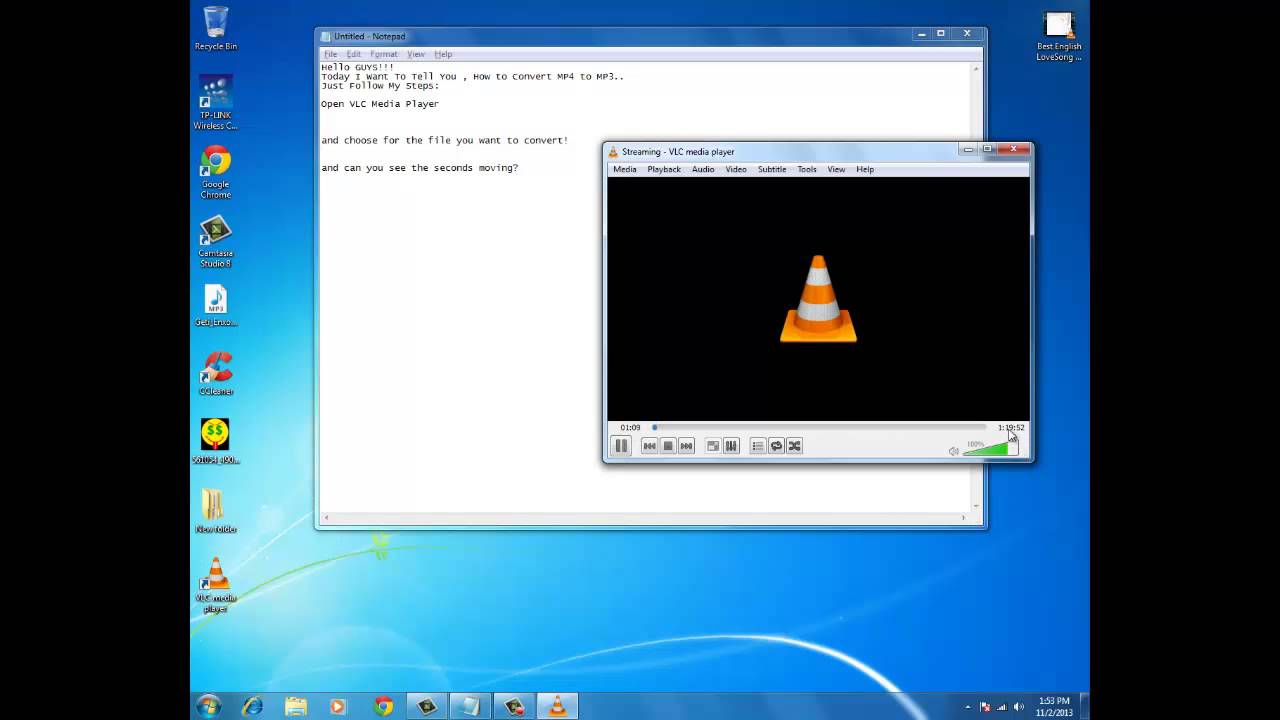This screenshot has width=1280, height=720.
Task: Open VLC Help menu
Action: click(x=865, y=169)
